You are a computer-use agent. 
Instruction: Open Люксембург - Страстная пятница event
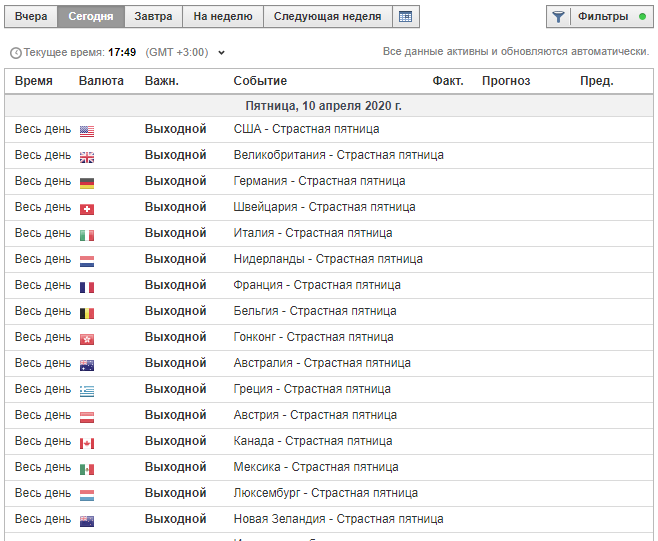click(326, 493)
